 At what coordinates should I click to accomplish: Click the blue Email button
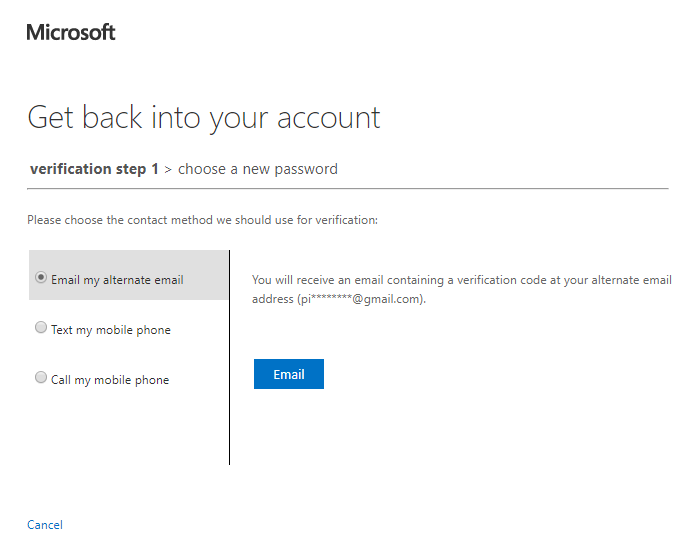click(x=289, y=374)
